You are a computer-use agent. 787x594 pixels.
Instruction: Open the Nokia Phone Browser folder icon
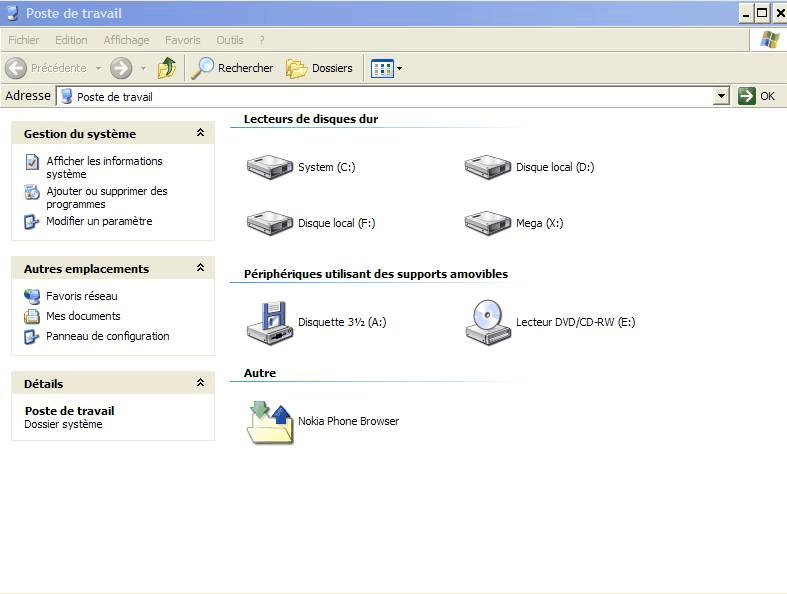(270, 422)
